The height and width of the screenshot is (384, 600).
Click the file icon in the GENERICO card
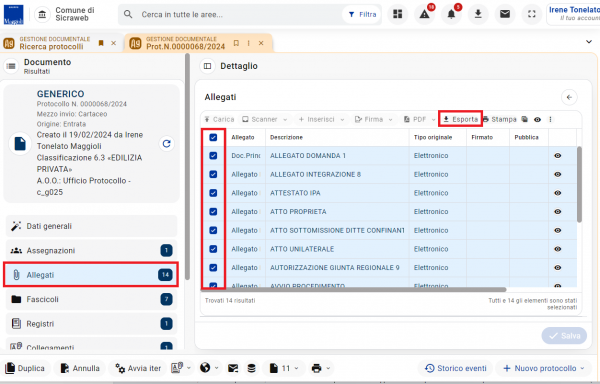[x=20, y=144]
